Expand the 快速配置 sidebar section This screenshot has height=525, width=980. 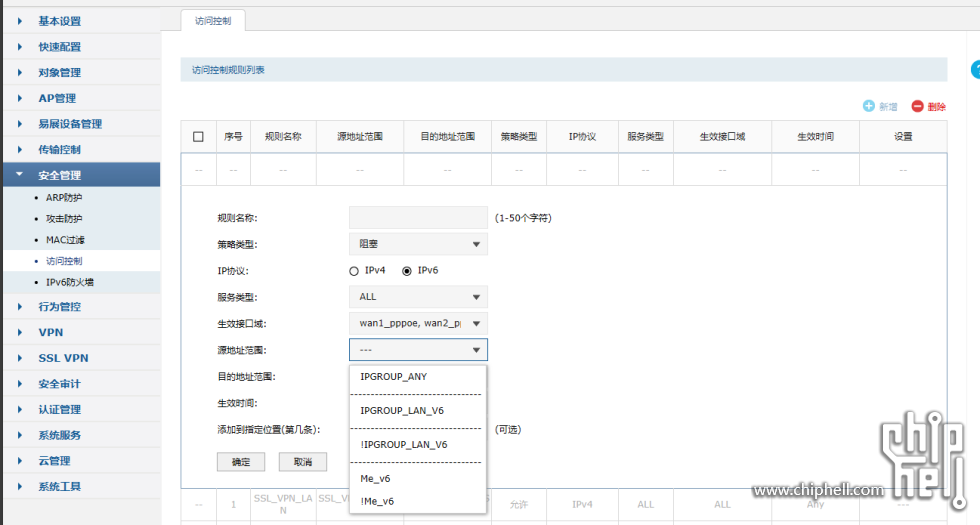click(81, 47)
